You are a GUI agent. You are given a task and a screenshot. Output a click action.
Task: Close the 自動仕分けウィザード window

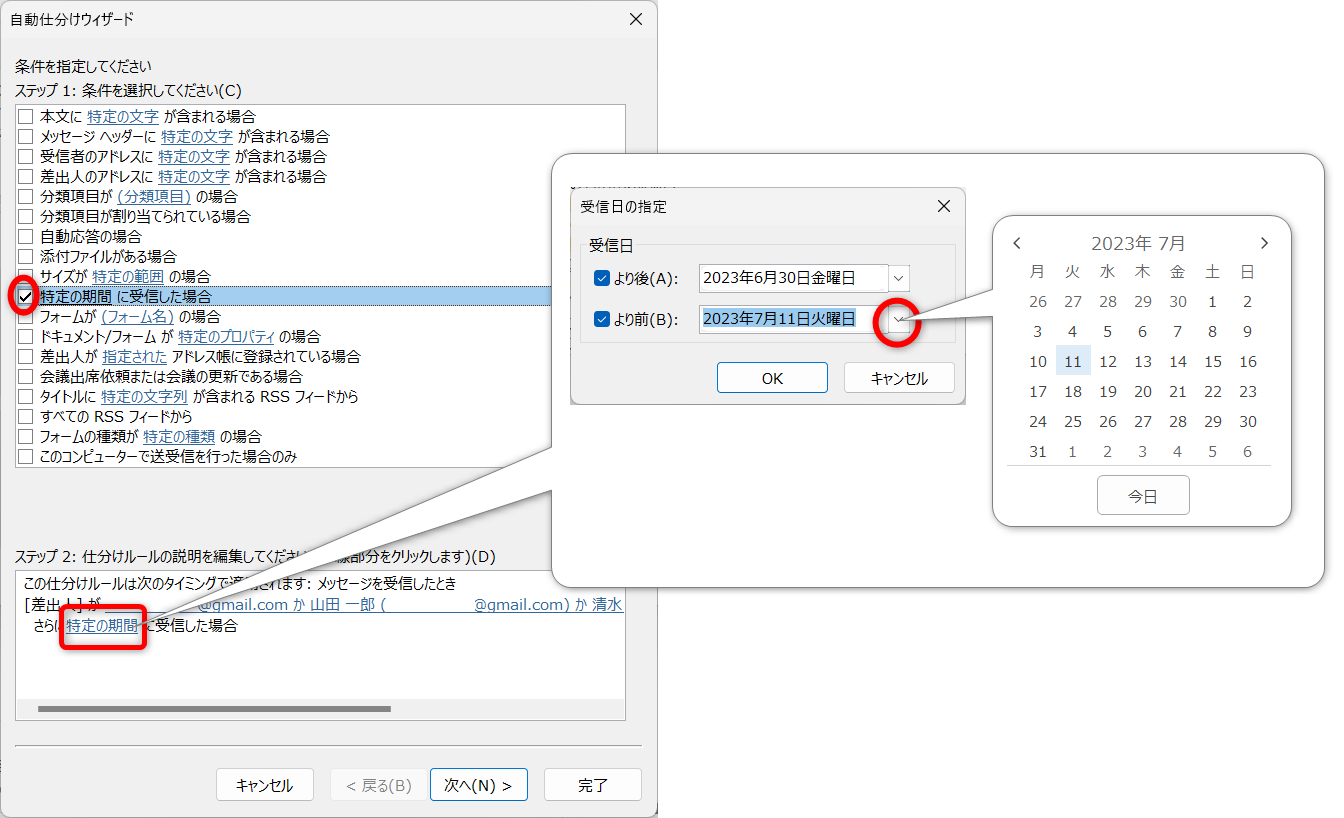point(635,19)
